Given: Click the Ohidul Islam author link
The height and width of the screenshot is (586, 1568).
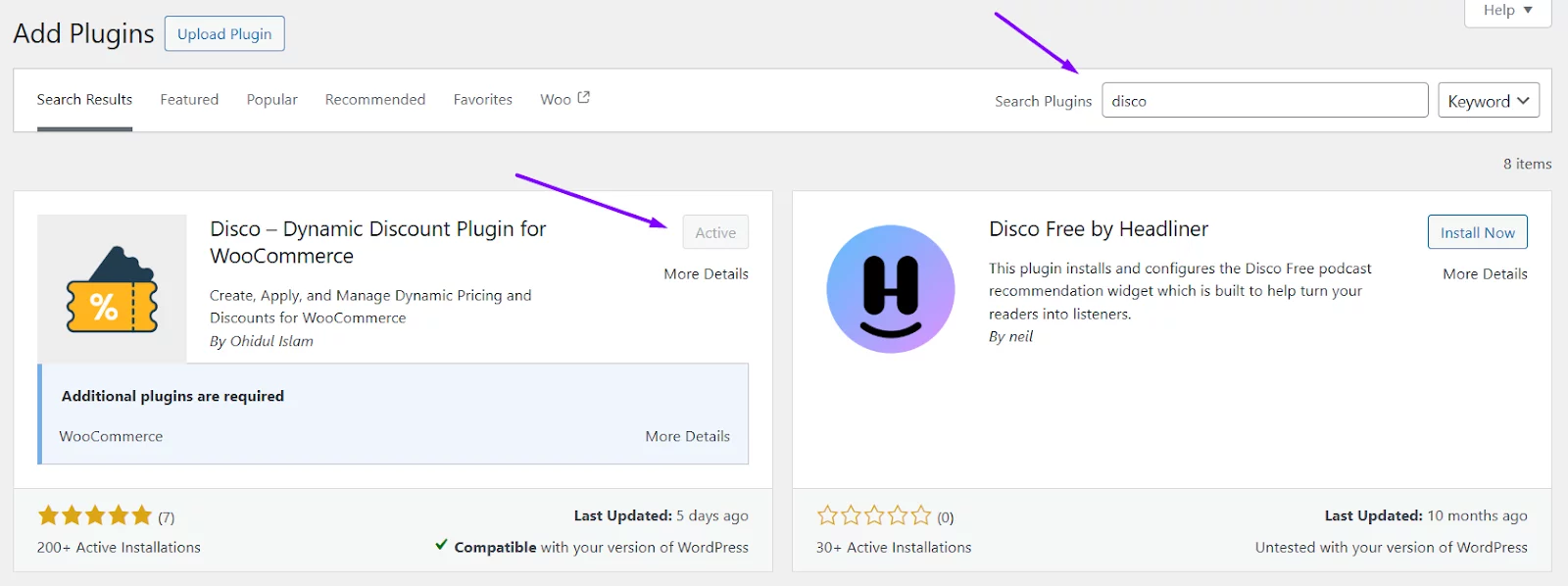Looking at the screenshot, I should pos(271,341).
